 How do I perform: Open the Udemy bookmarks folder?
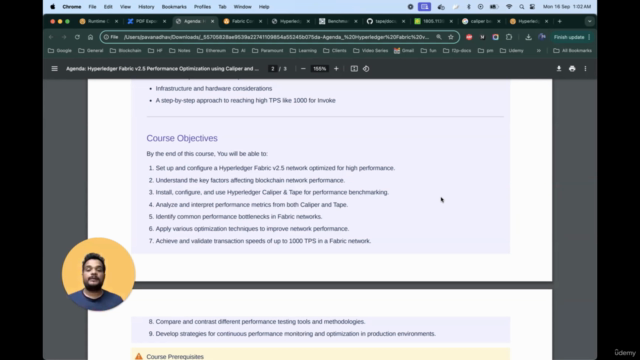tap(511, 51)
